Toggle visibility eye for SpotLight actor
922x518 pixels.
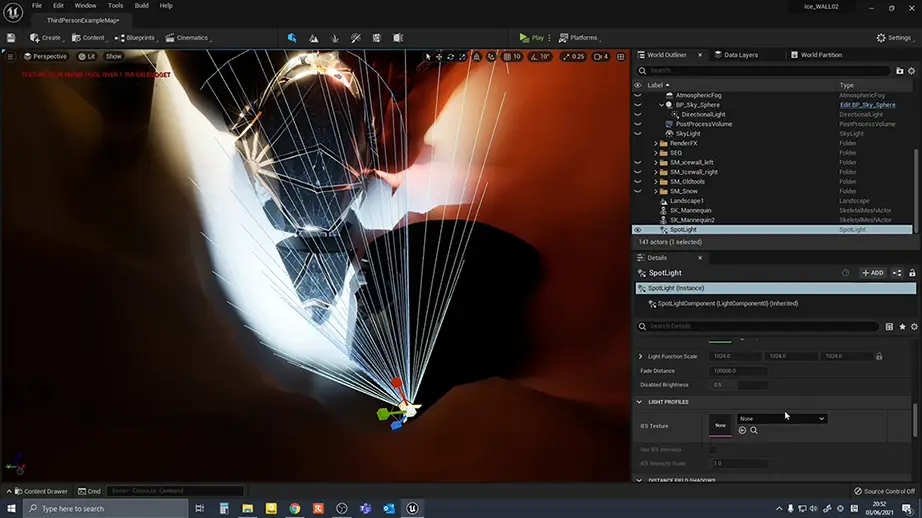click(x=638, y=230)
